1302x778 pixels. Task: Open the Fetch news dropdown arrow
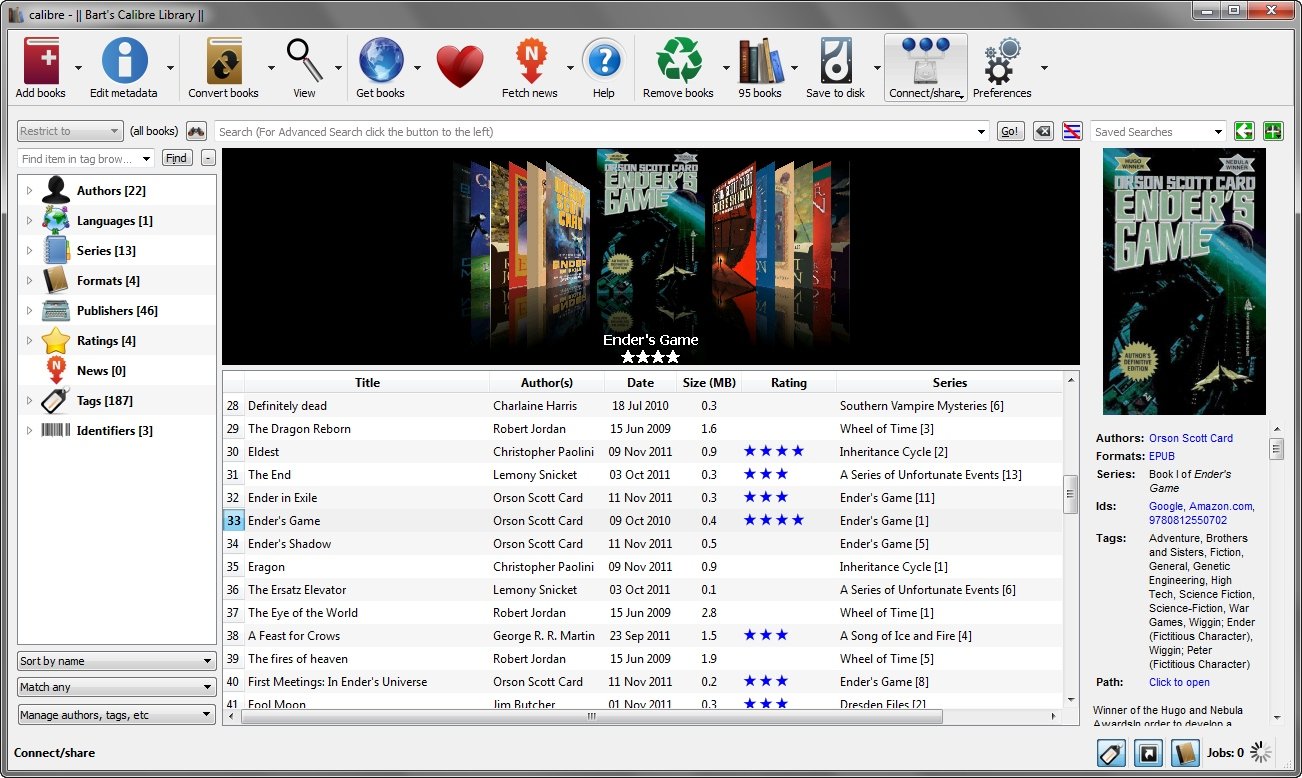point(570,67)
